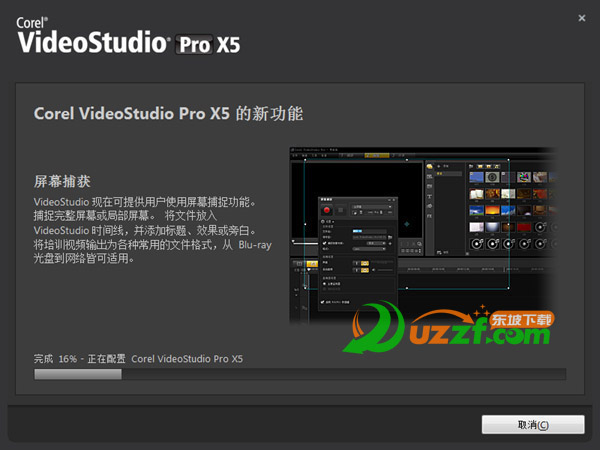Image resolution: width=600 pixels, height=450 pixels.
Task: Click the heading 'Corel VideoStudio Pro X5 的新功能'
Action: point(168,114)
